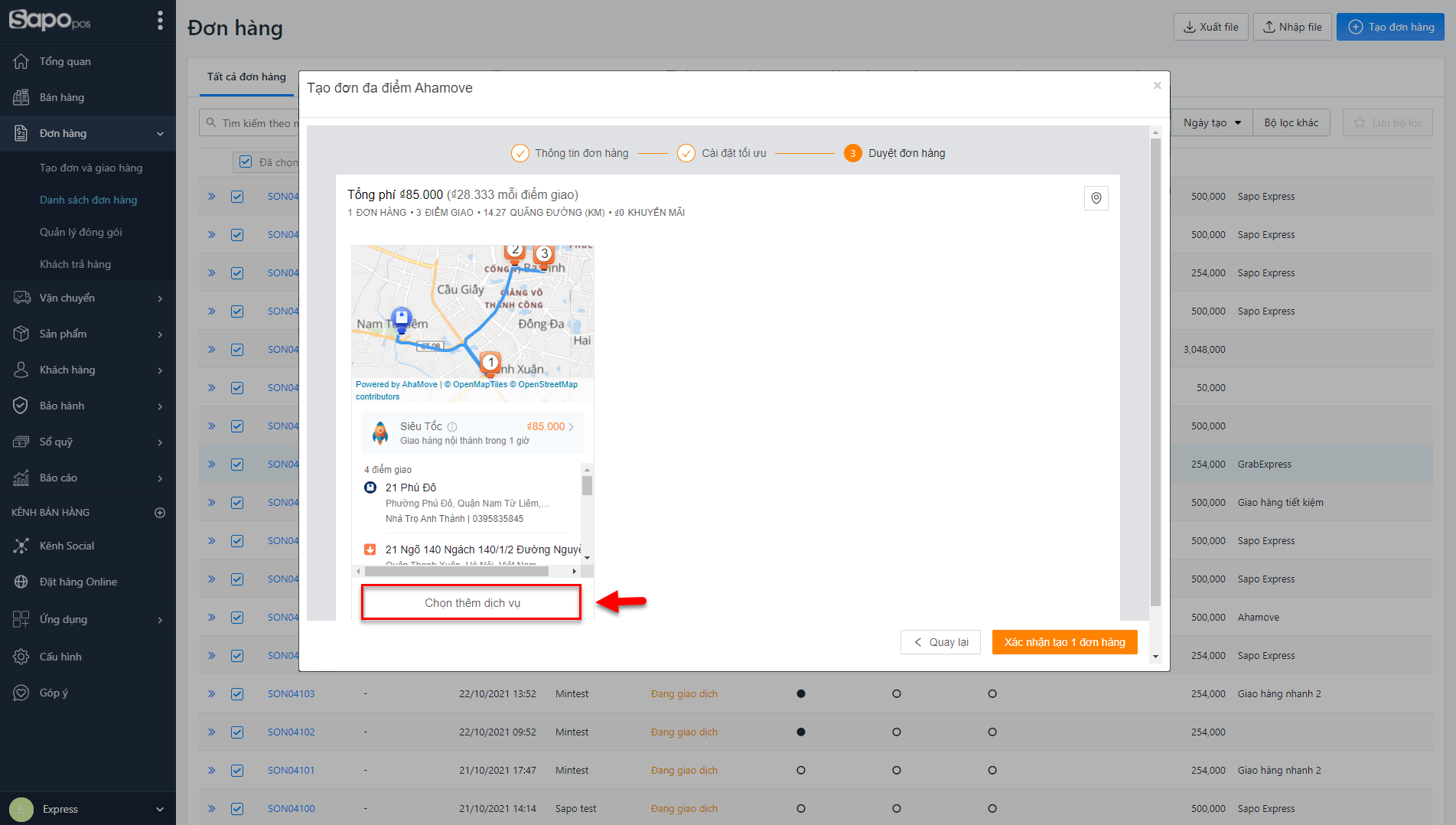Click Quay lại to go back

click(940, 642)
